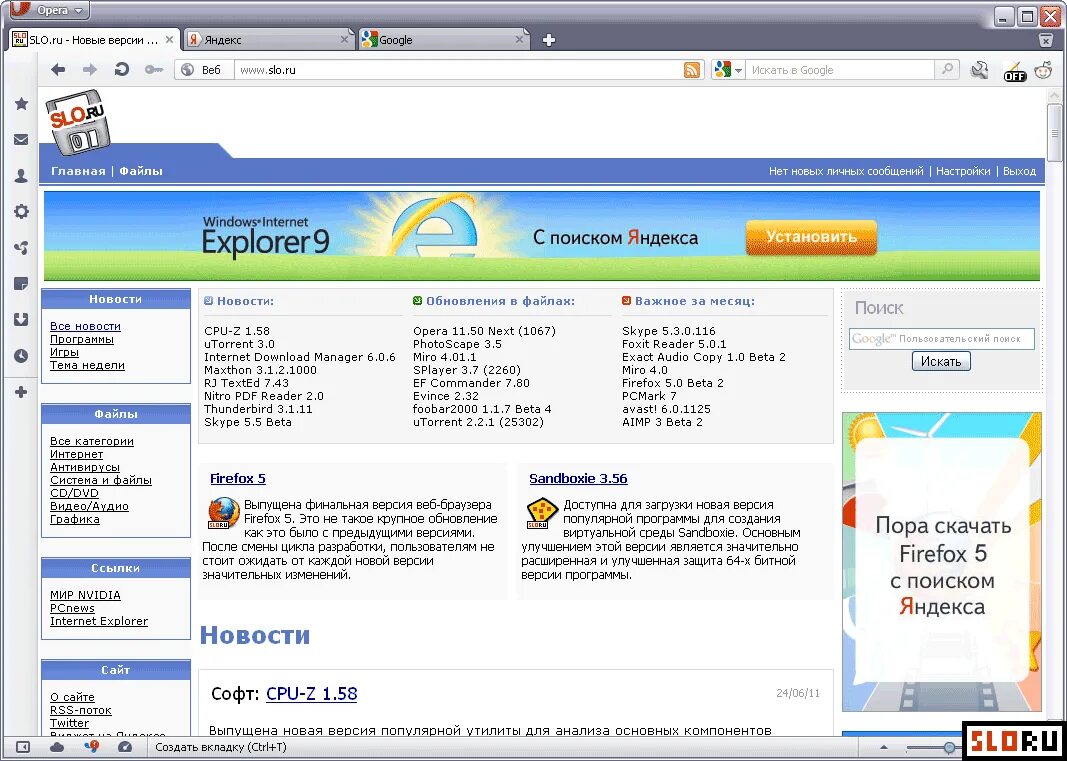Screen dimensions: 1067x761
Task: Click the Искать в Google search field
Action: tap(840, 69)
